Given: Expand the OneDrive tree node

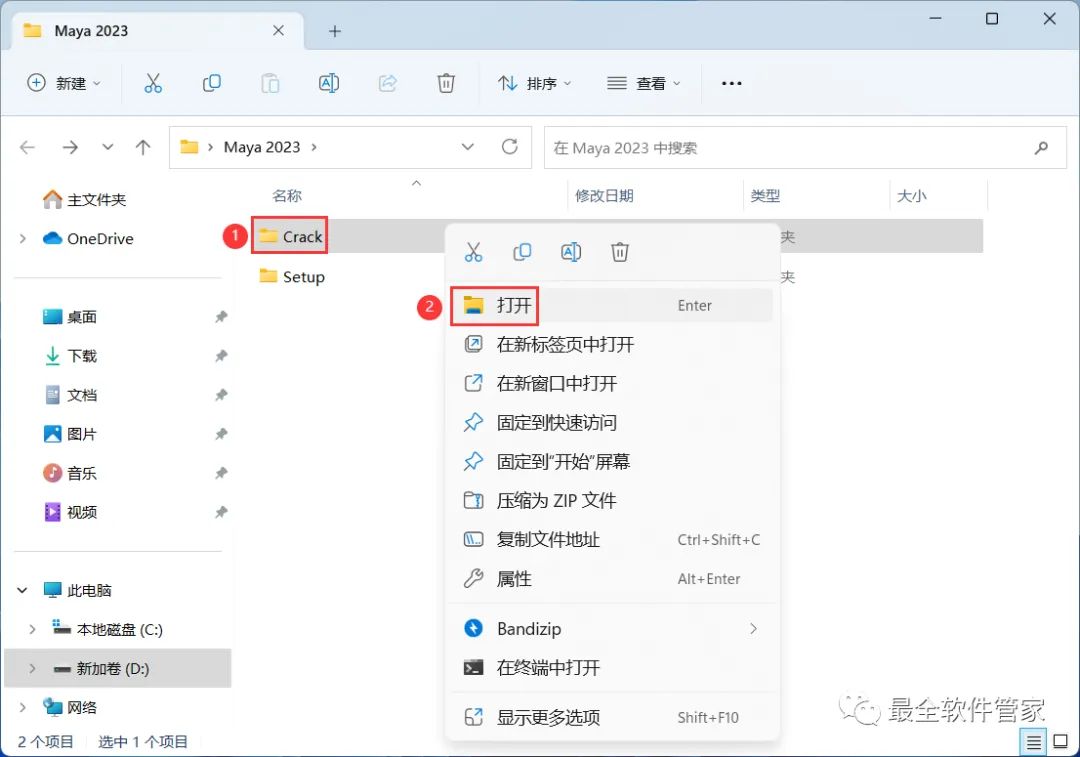Looking at the screenshot, I should pos(23,238).
